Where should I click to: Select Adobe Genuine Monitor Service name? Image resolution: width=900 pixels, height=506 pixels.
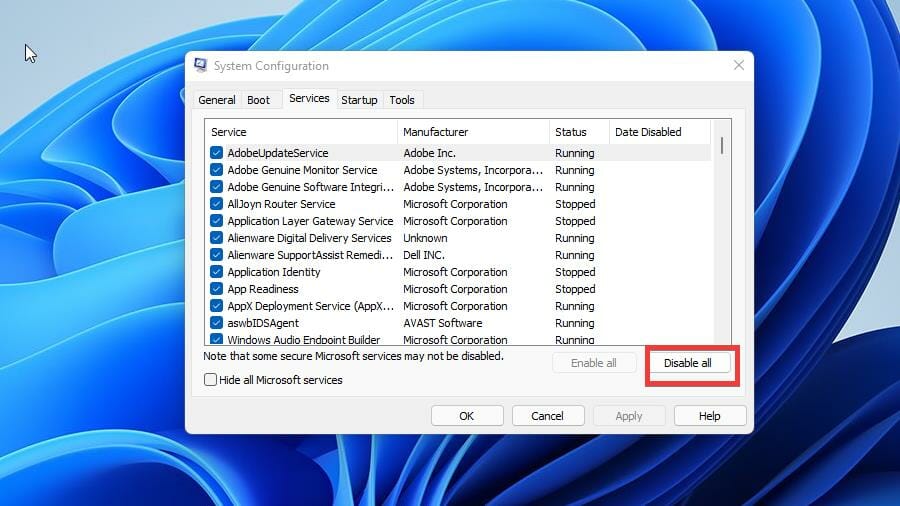[302, 170]
